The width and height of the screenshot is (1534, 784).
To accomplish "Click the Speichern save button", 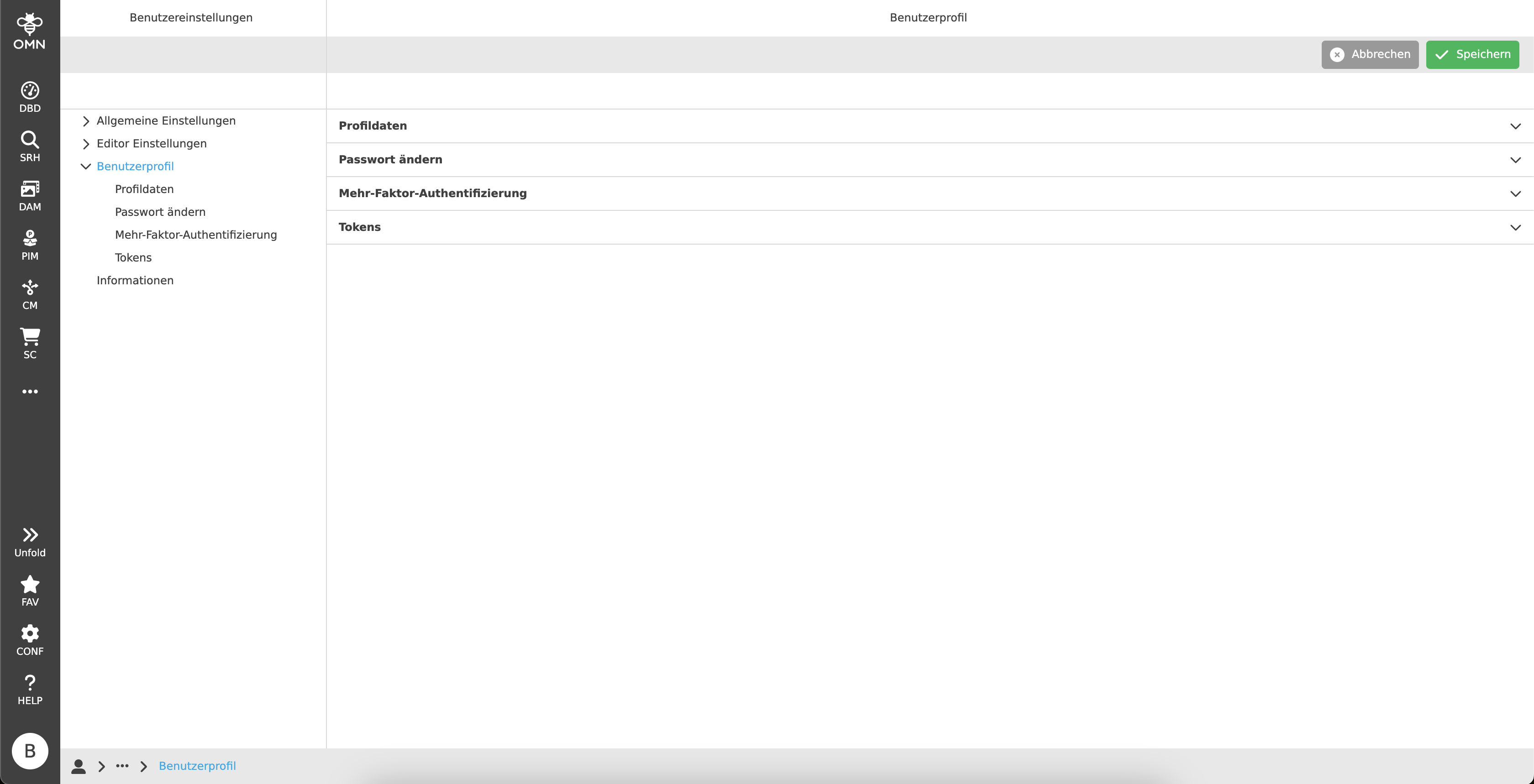I will (x=1472, y=54).
